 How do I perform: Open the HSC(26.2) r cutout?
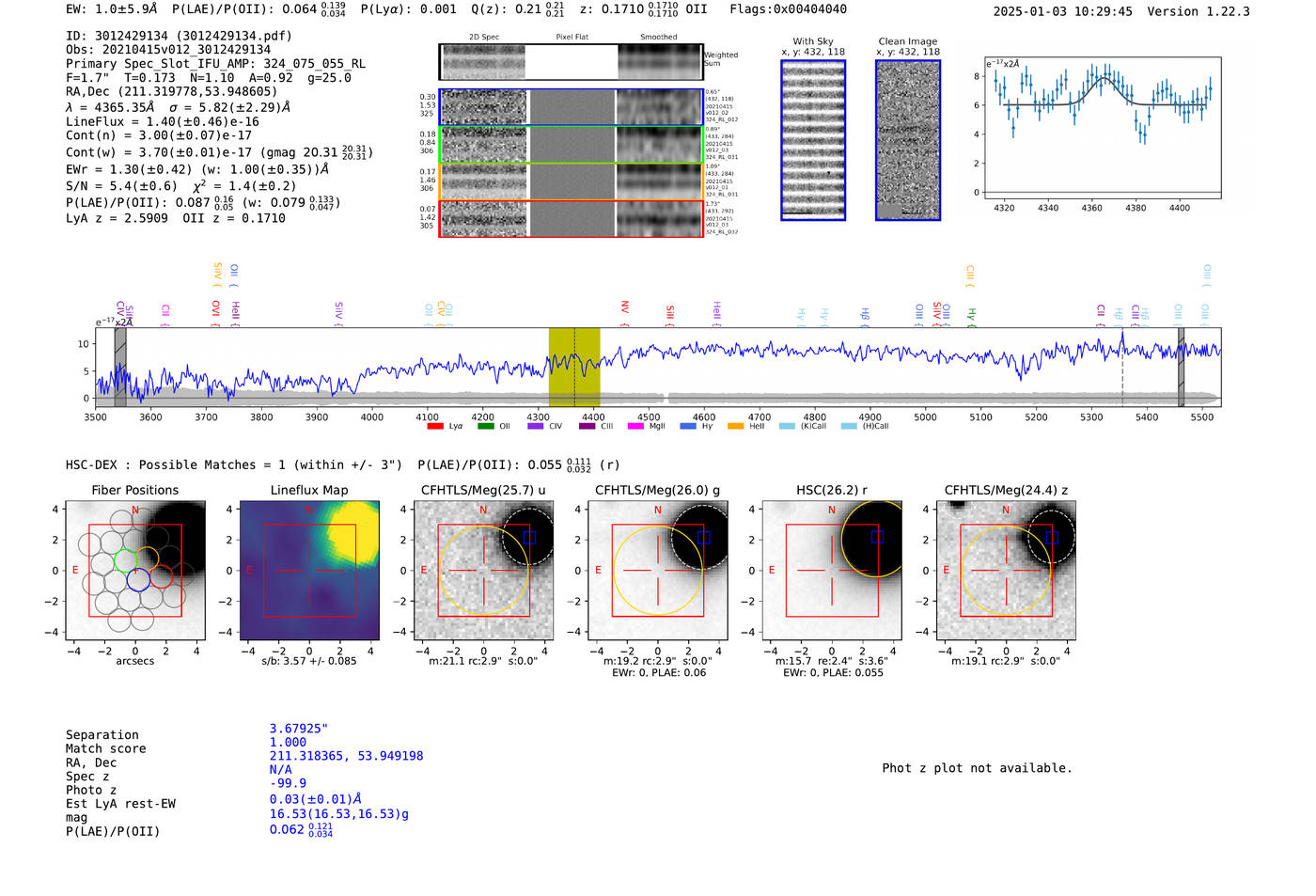coord(831,571)
